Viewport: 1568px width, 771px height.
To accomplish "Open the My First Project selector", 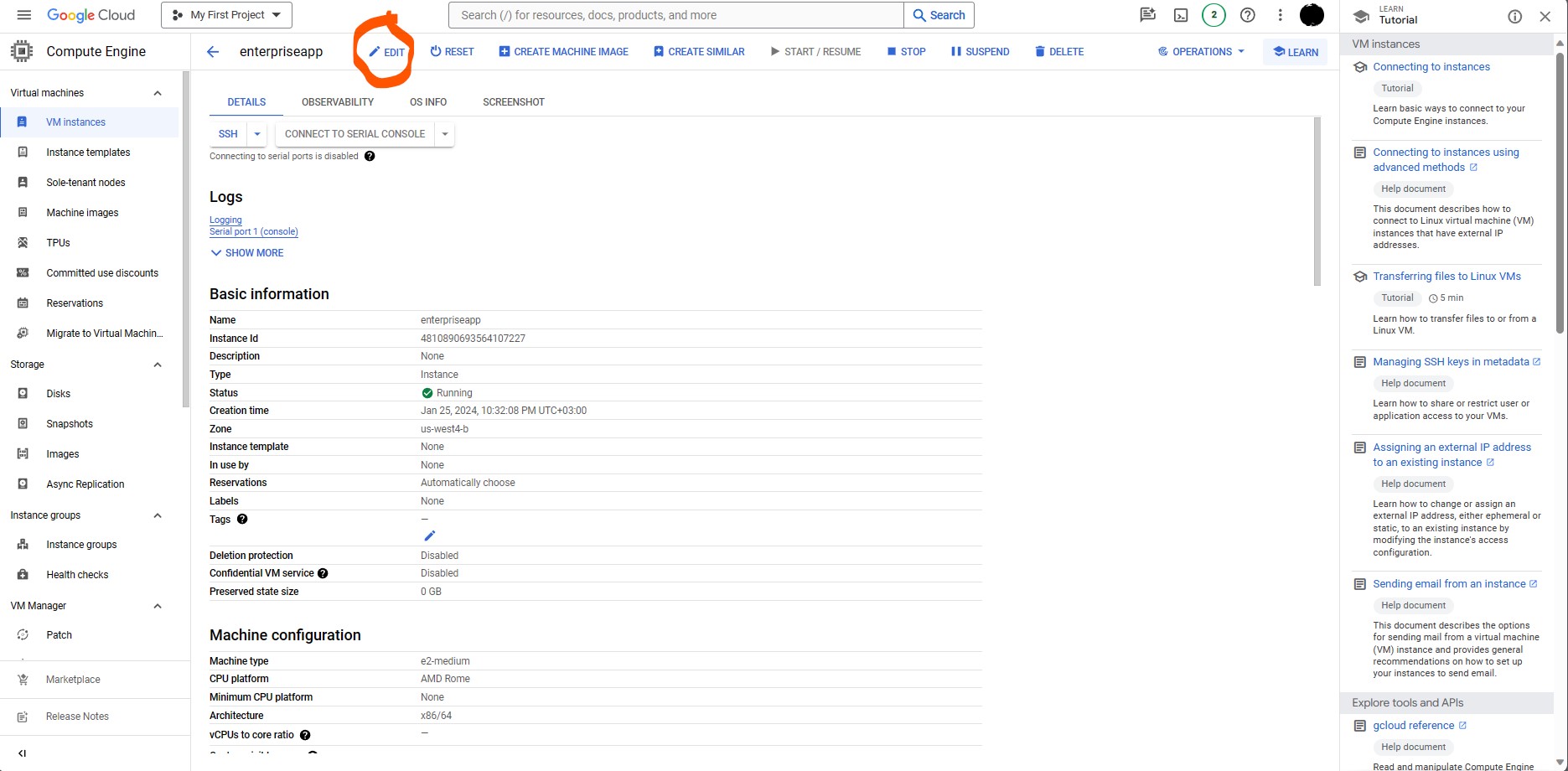I will pyautogui.click(x=226, y=15).
